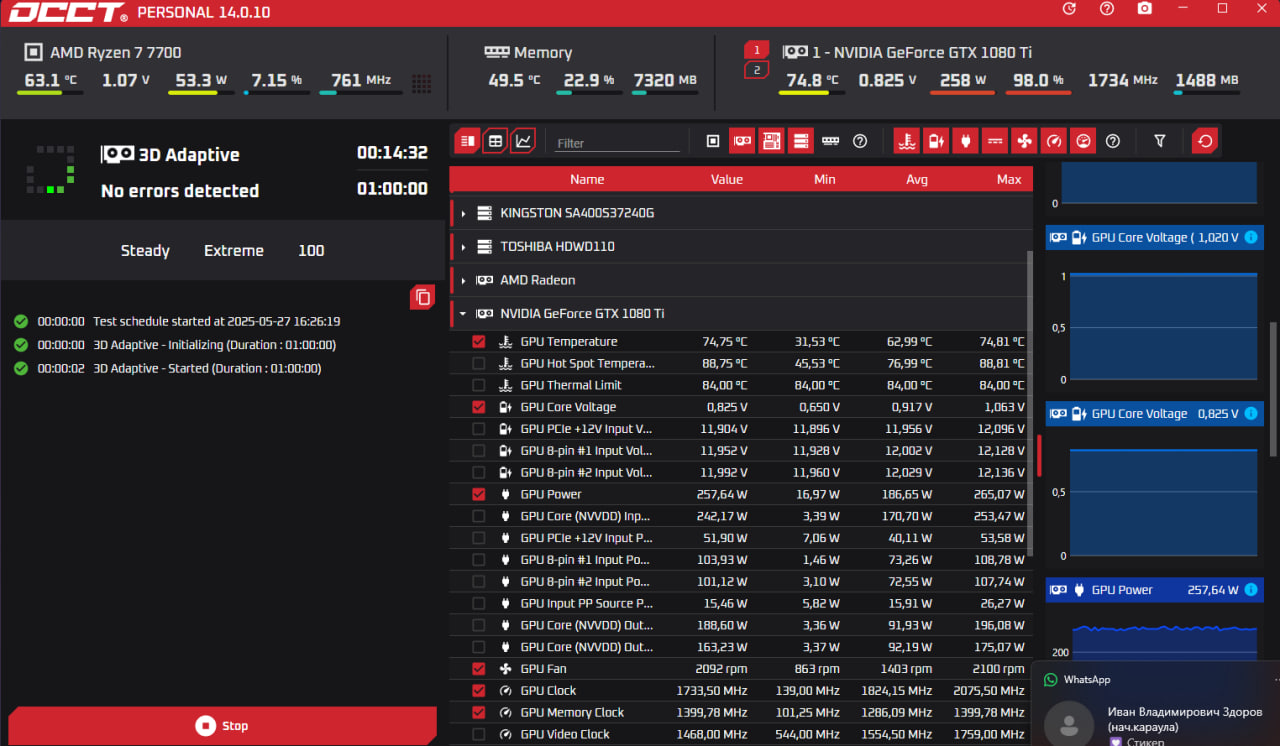Click the GPU 8-pin #1 Input Voltage checkbox
This screenshot has height=746, width=1280.
[x=478, y=451]
